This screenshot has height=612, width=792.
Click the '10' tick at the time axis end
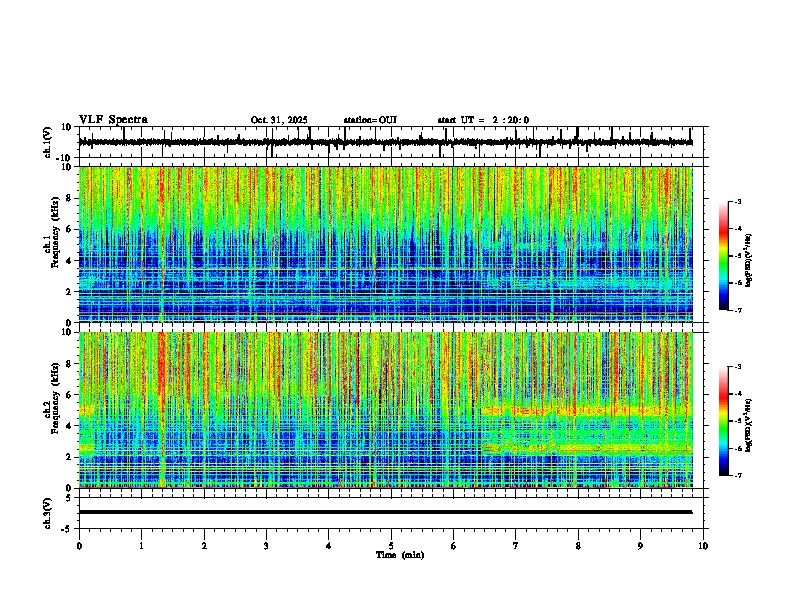(x=703, y=546)
